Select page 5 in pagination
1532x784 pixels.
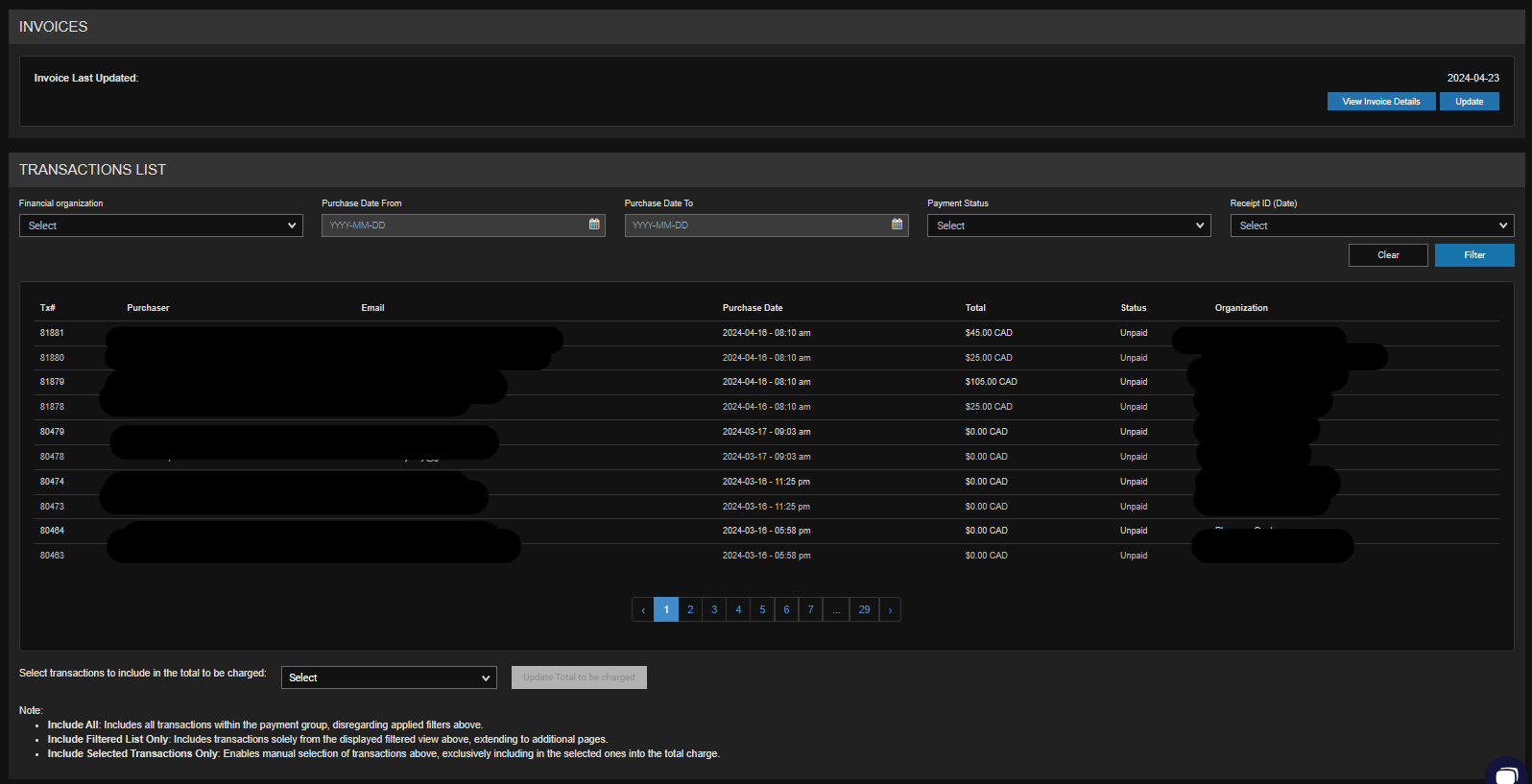click(762, 609)
